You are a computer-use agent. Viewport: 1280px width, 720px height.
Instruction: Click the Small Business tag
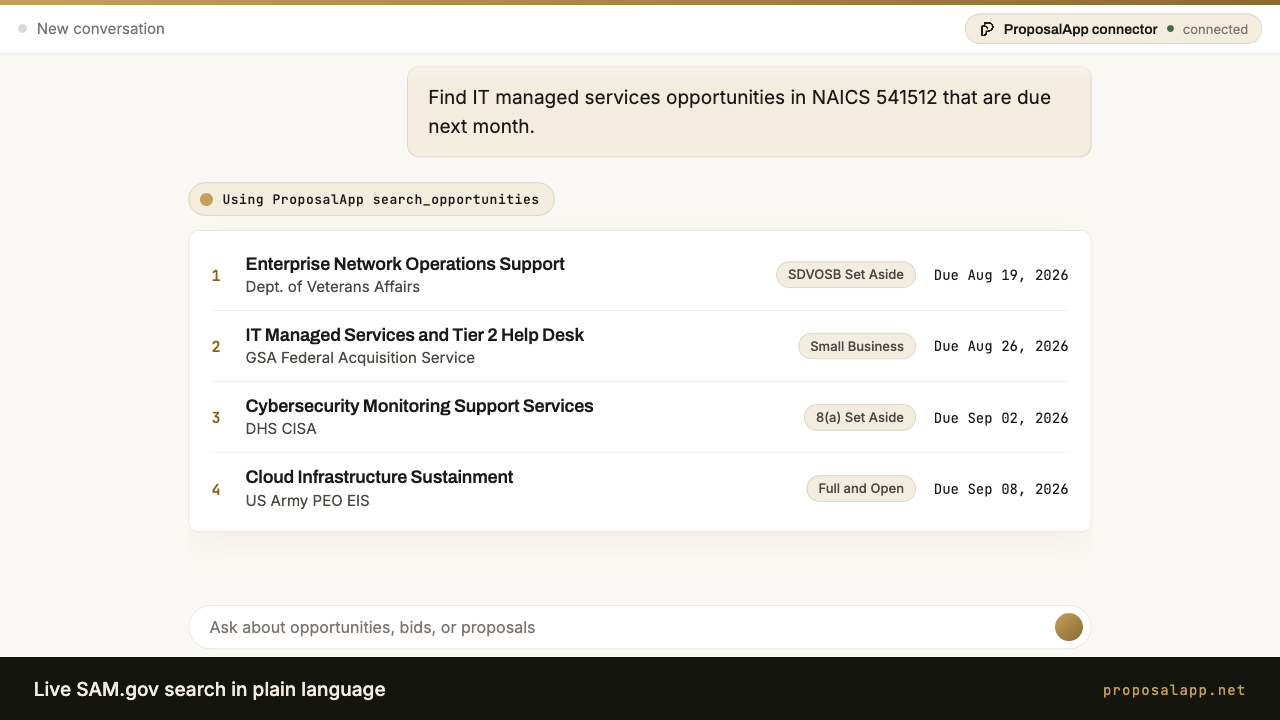pyautogui.click(x=857, y=346)
